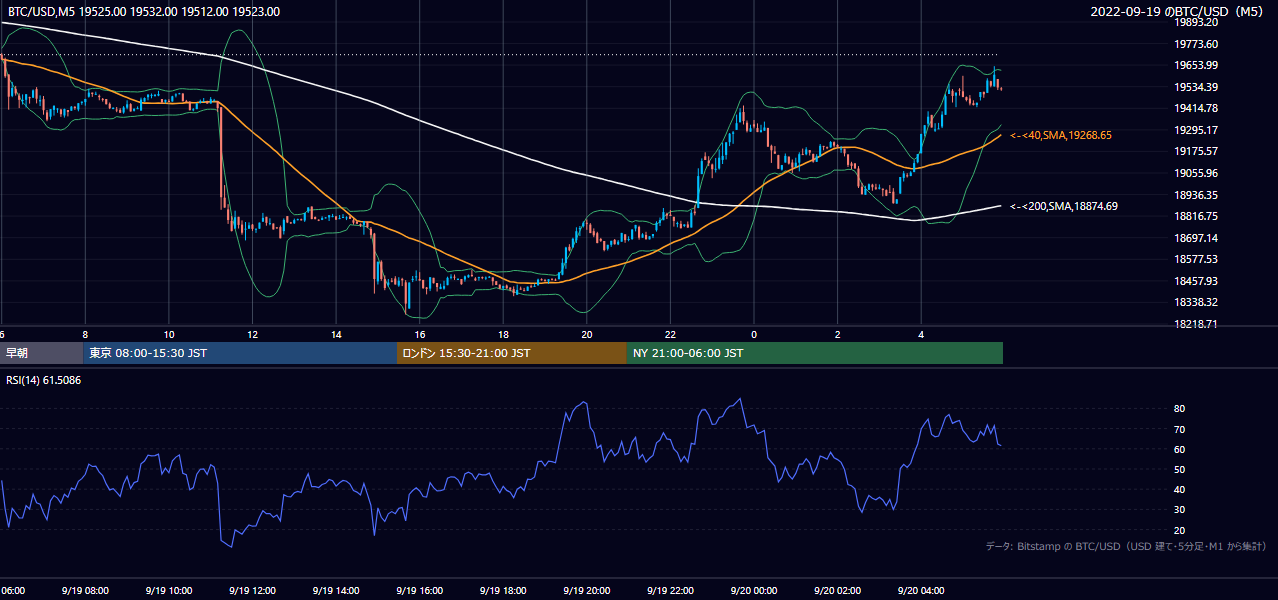This screenshot has height=600, width=1278.
Task: Click the 9/20 04:00 time label
Action: click(x=921, y=591)
